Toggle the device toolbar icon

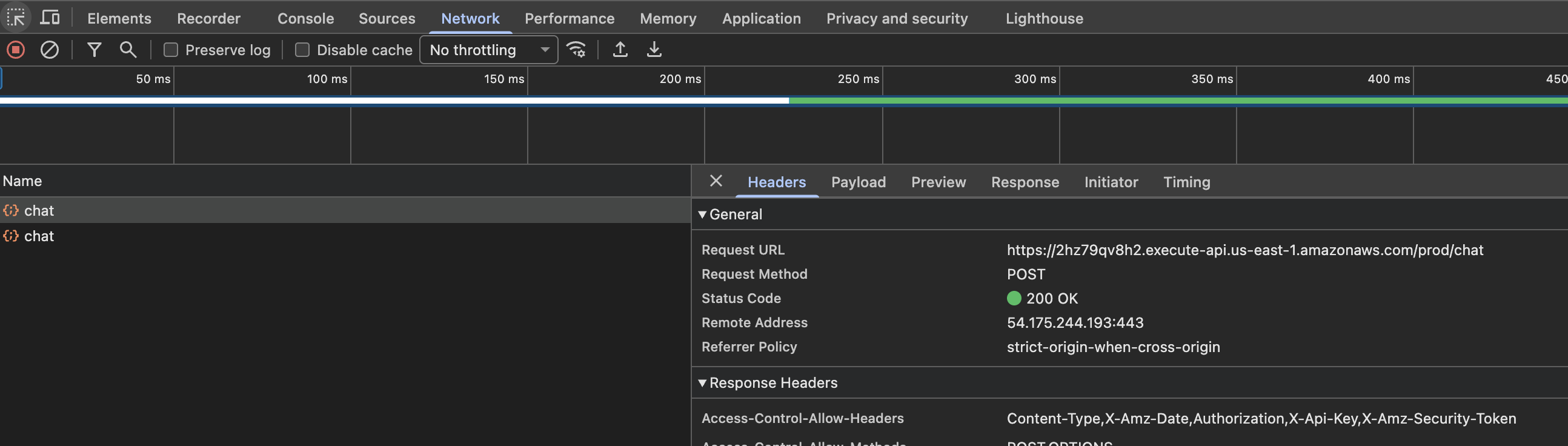[49, 18]
